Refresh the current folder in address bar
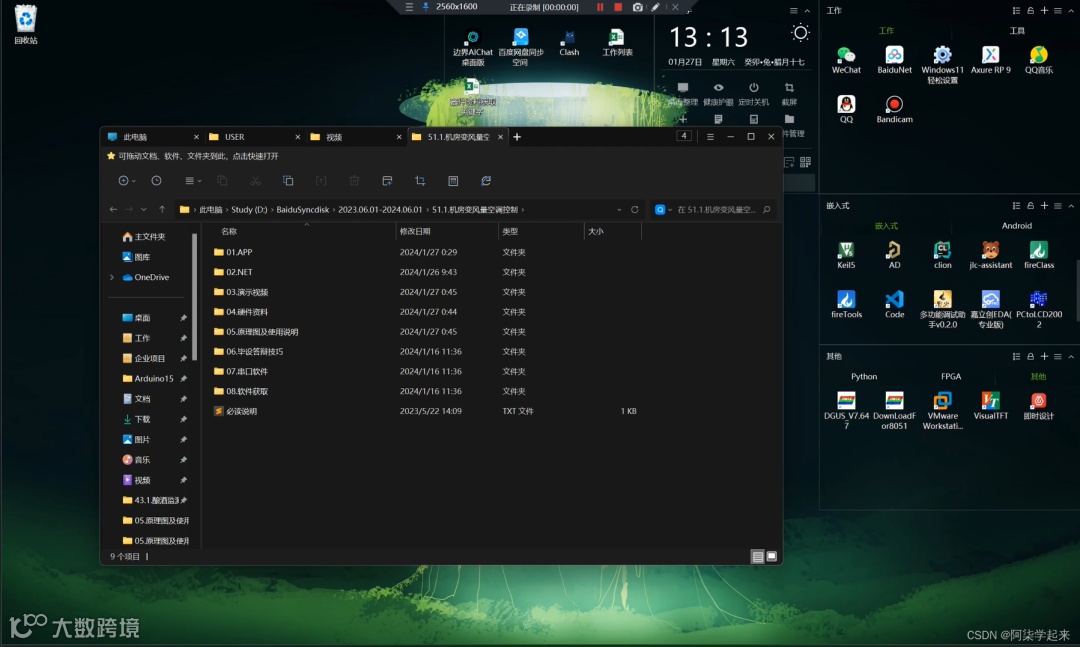Screen dimensions: 1080x647 pos(634,209)
